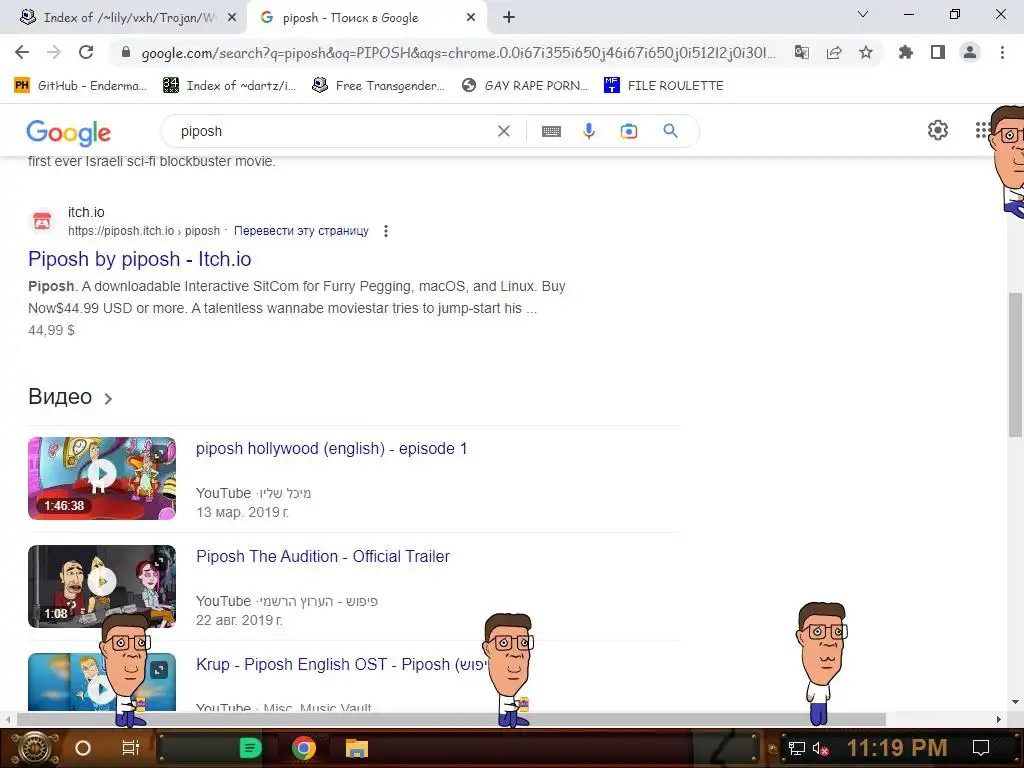This screenshot has height=768, width=1024.
Task: Open the Extensions puzzle icon
Action: point(906,52)
